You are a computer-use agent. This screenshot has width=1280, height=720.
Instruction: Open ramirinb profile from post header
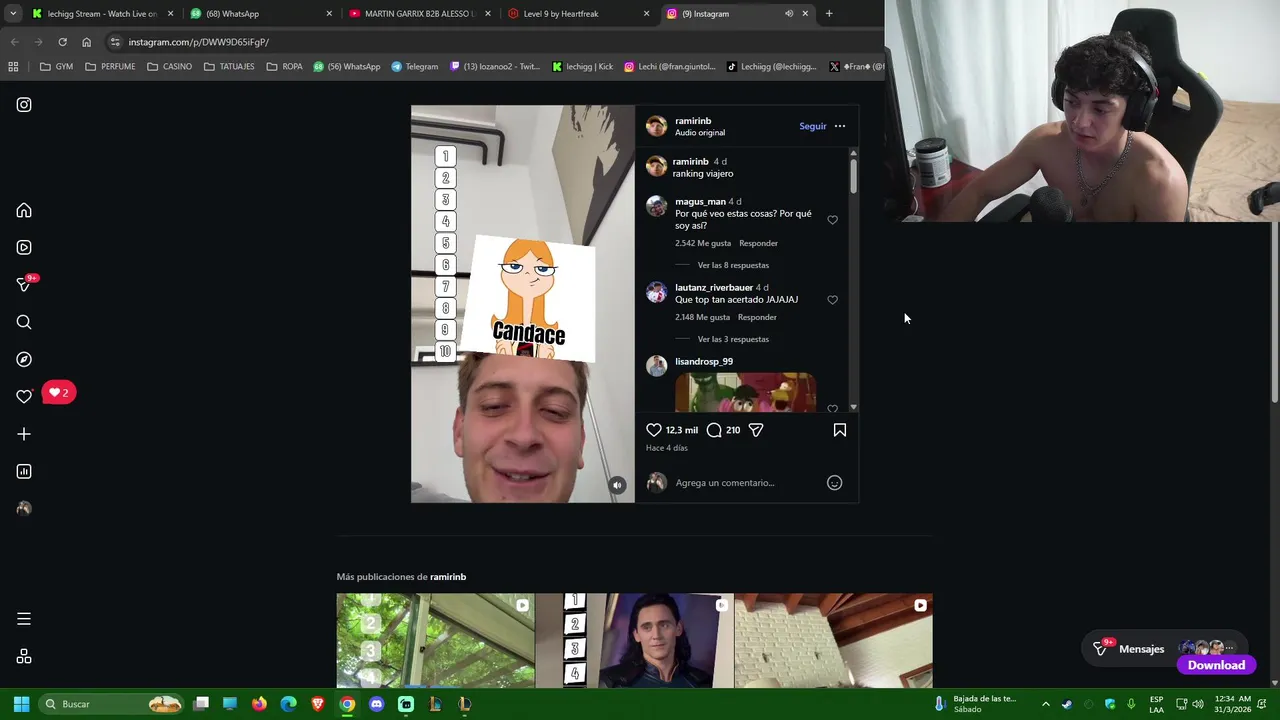(x=693, y=121)
